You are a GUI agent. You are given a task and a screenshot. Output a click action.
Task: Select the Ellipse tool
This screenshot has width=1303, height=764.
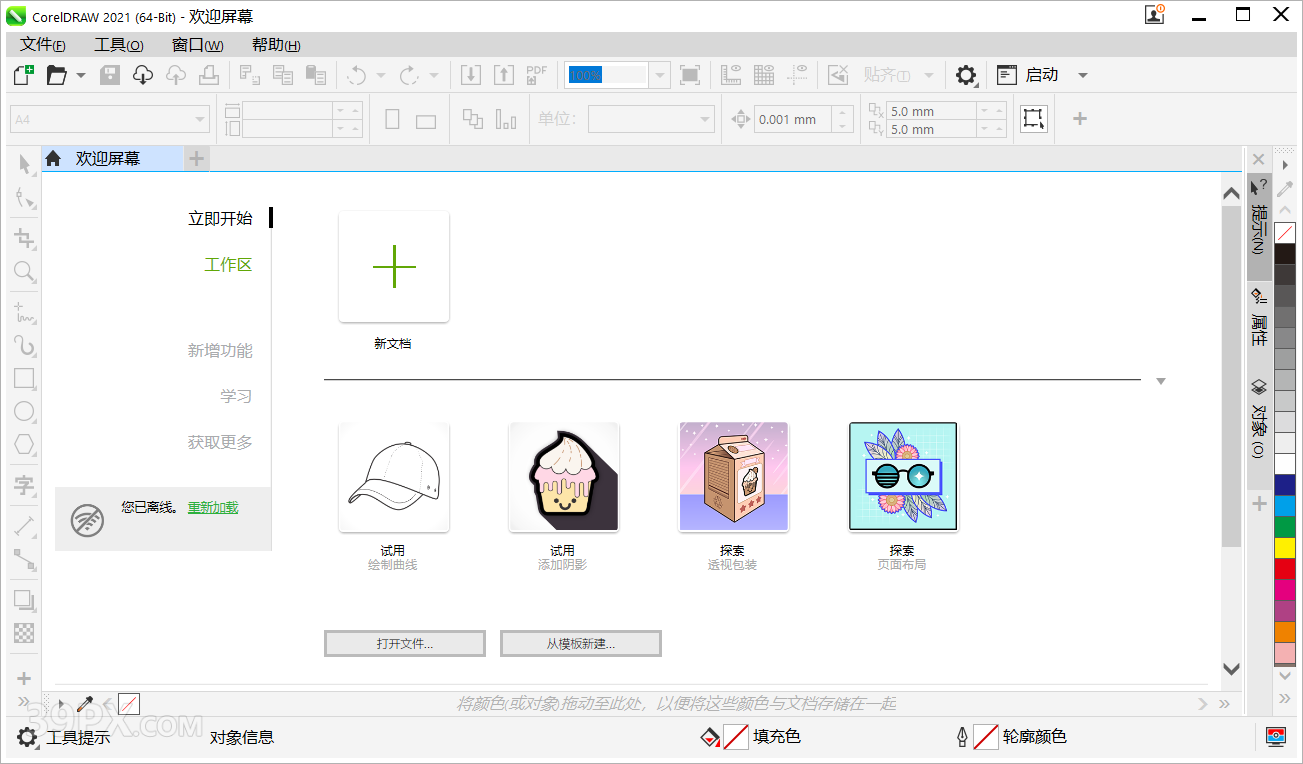[25, 411]
